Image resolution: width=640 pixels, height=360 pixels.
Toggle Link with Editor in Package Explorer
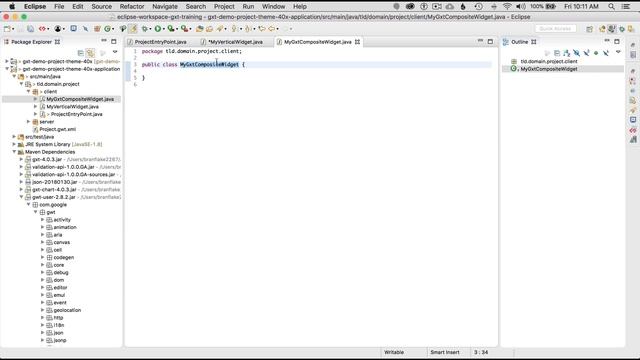click(90, 53)
